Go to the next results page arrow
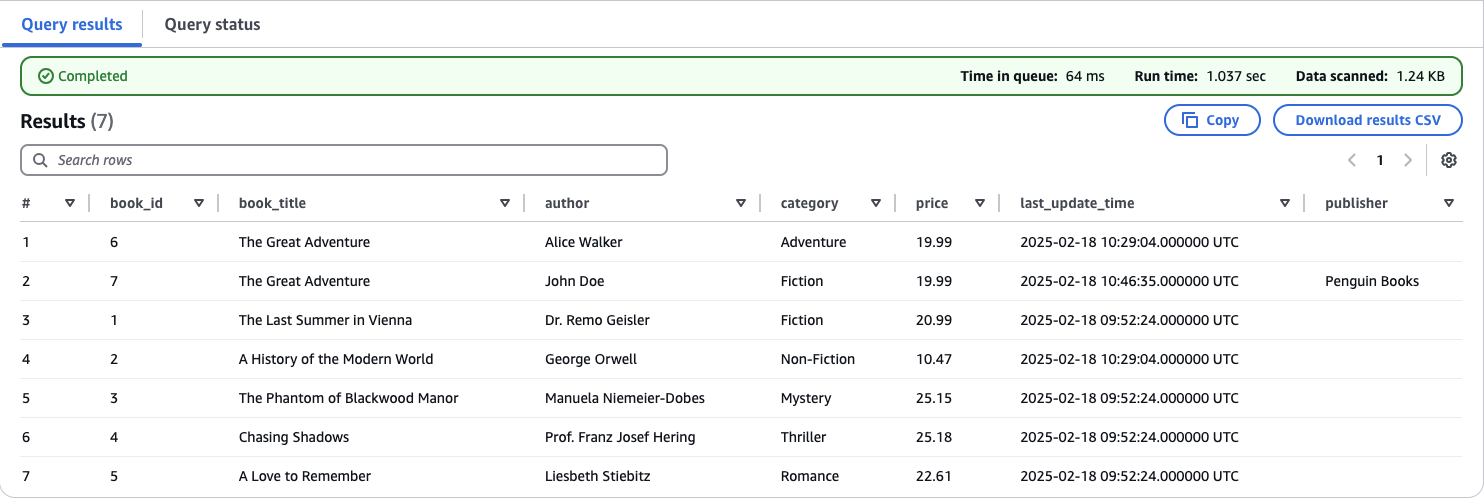Screen dimensions: 1484x499 coord(1408,160)
